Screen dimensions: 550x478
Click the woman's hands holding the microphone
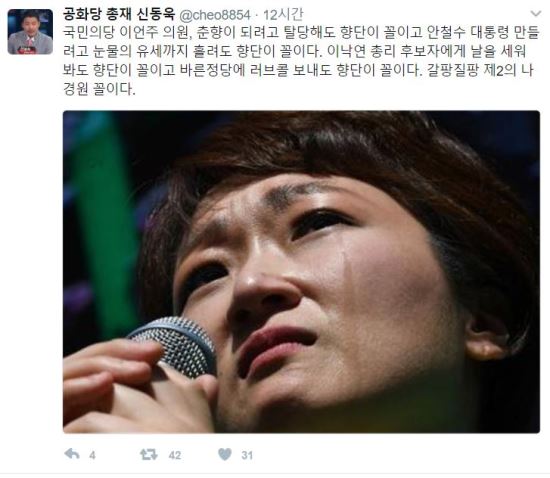pyautogui.click(x=137, y=388)
